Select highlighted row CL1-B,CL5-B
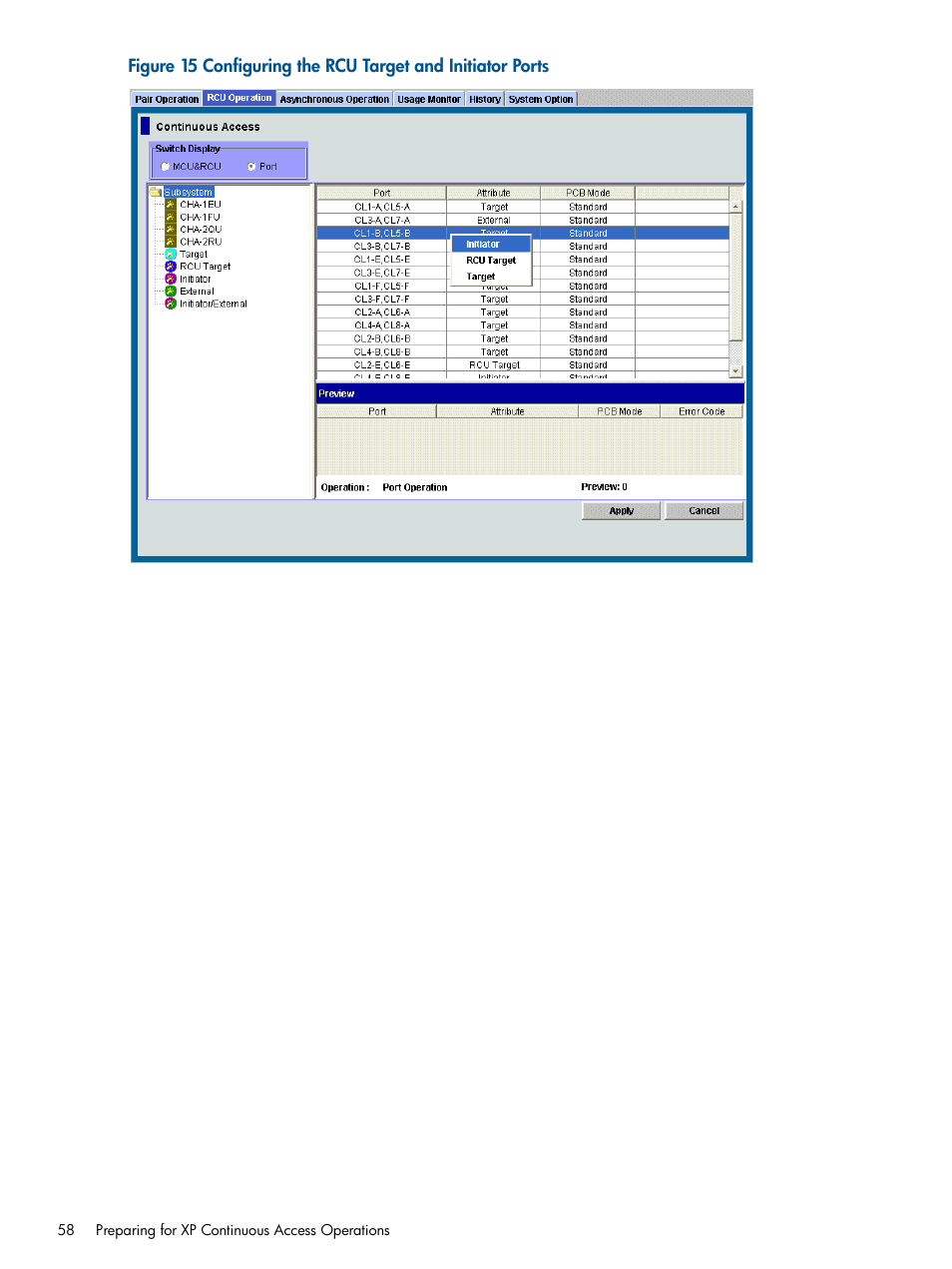The image size is (952, 1269). [x=523, y=233]
